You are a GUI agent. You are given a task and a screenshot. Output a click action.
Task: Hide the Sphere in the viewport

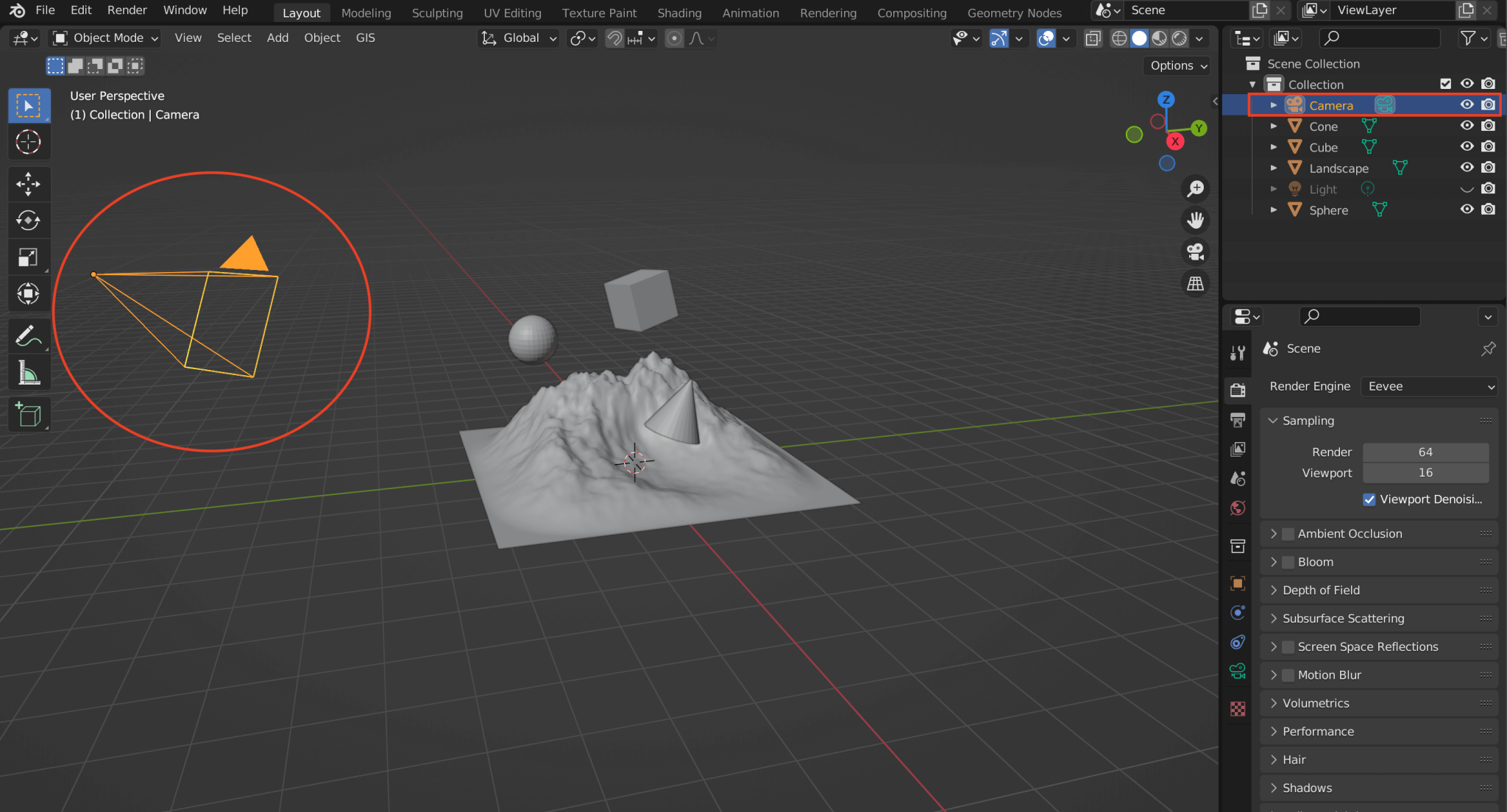(1466, 209)
